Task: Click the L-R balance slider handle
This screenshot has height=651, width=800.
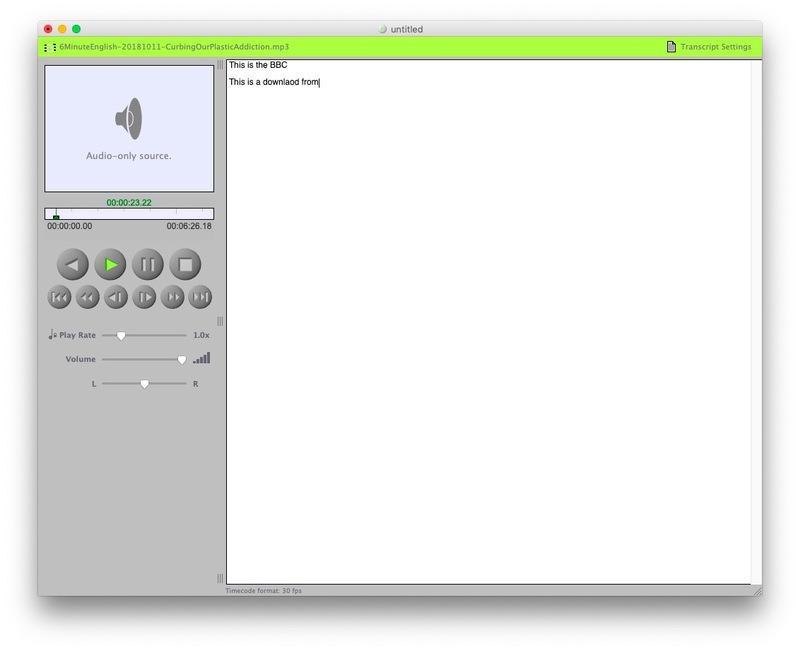Action: coord(144,384)
